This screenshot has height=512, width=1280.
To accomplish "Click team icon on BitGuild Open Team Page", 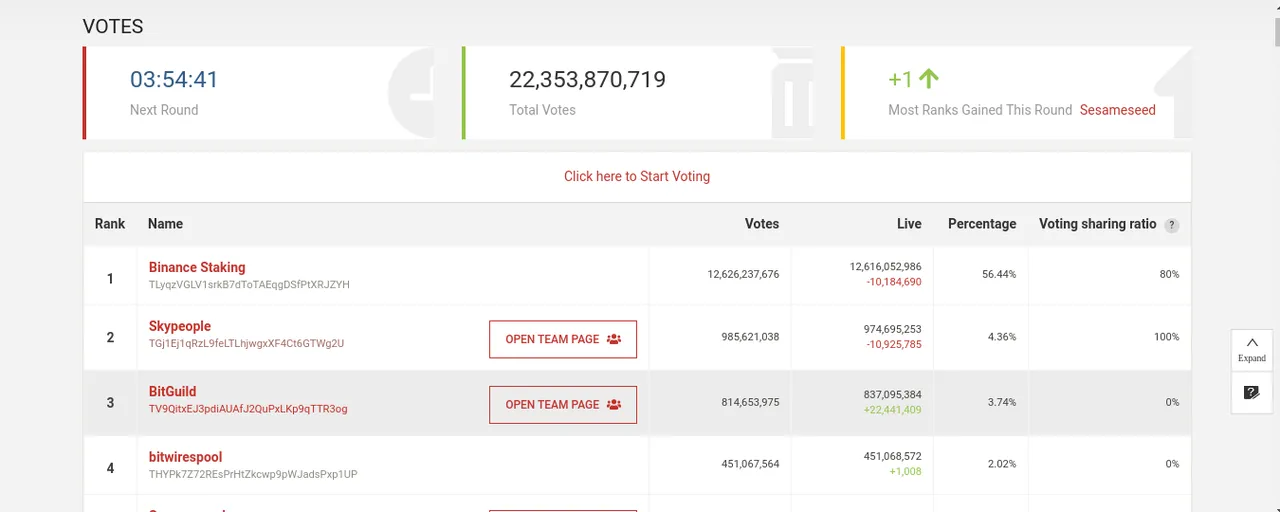I will (x=614, y=405).
